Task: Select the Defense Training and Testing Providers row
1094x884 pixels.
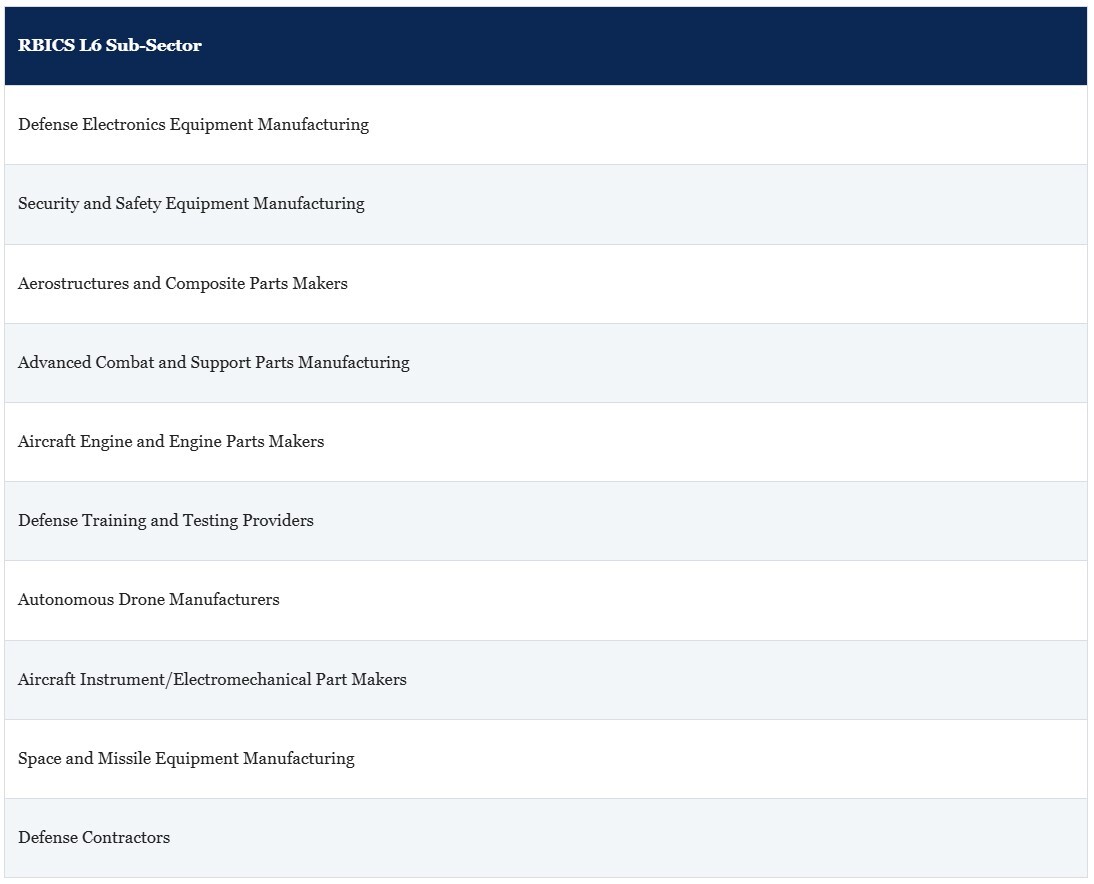Action: 546,521
